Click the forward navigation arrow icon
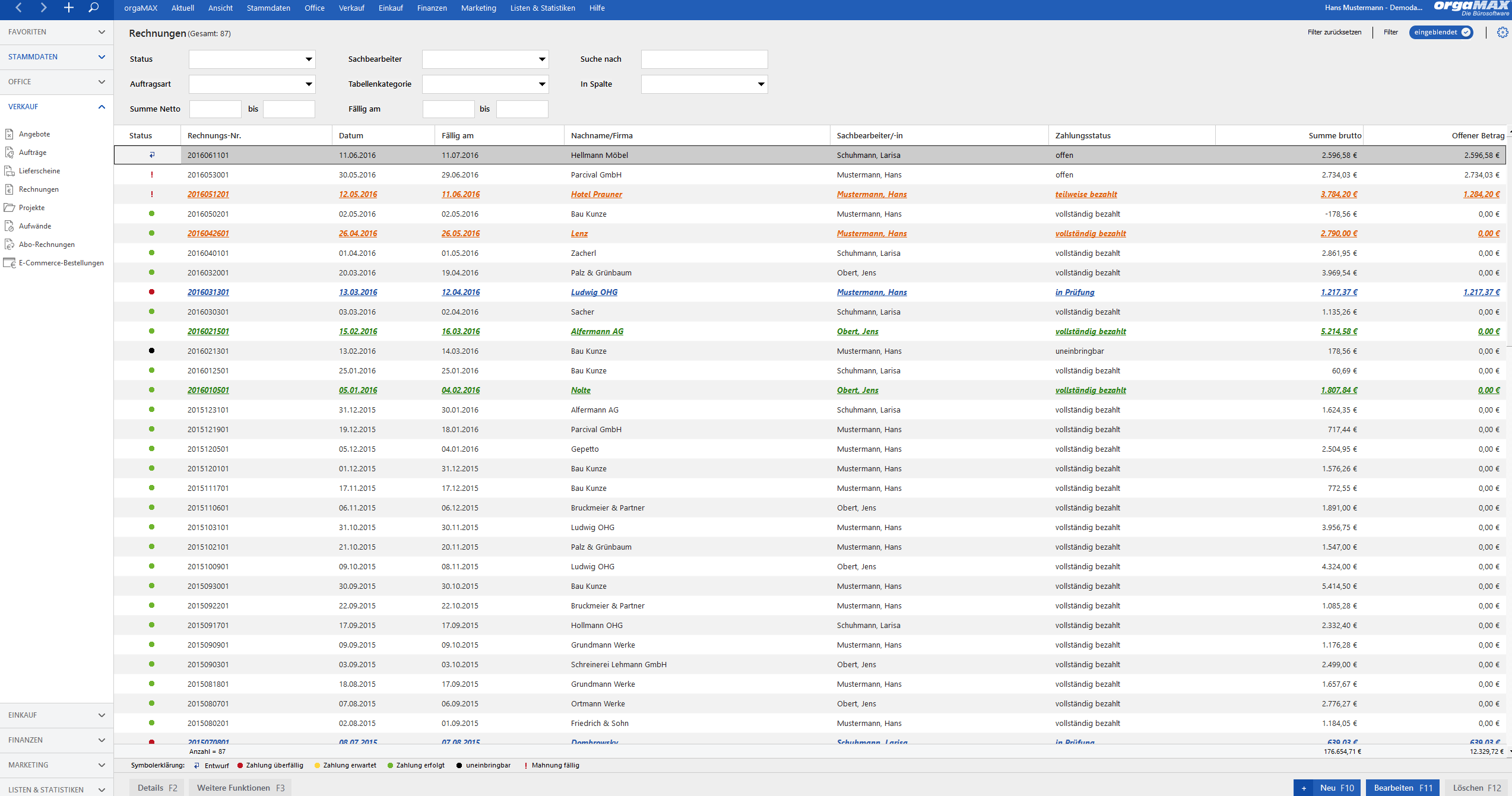Viewport: 1512px width, 796px height. [43, 8]
